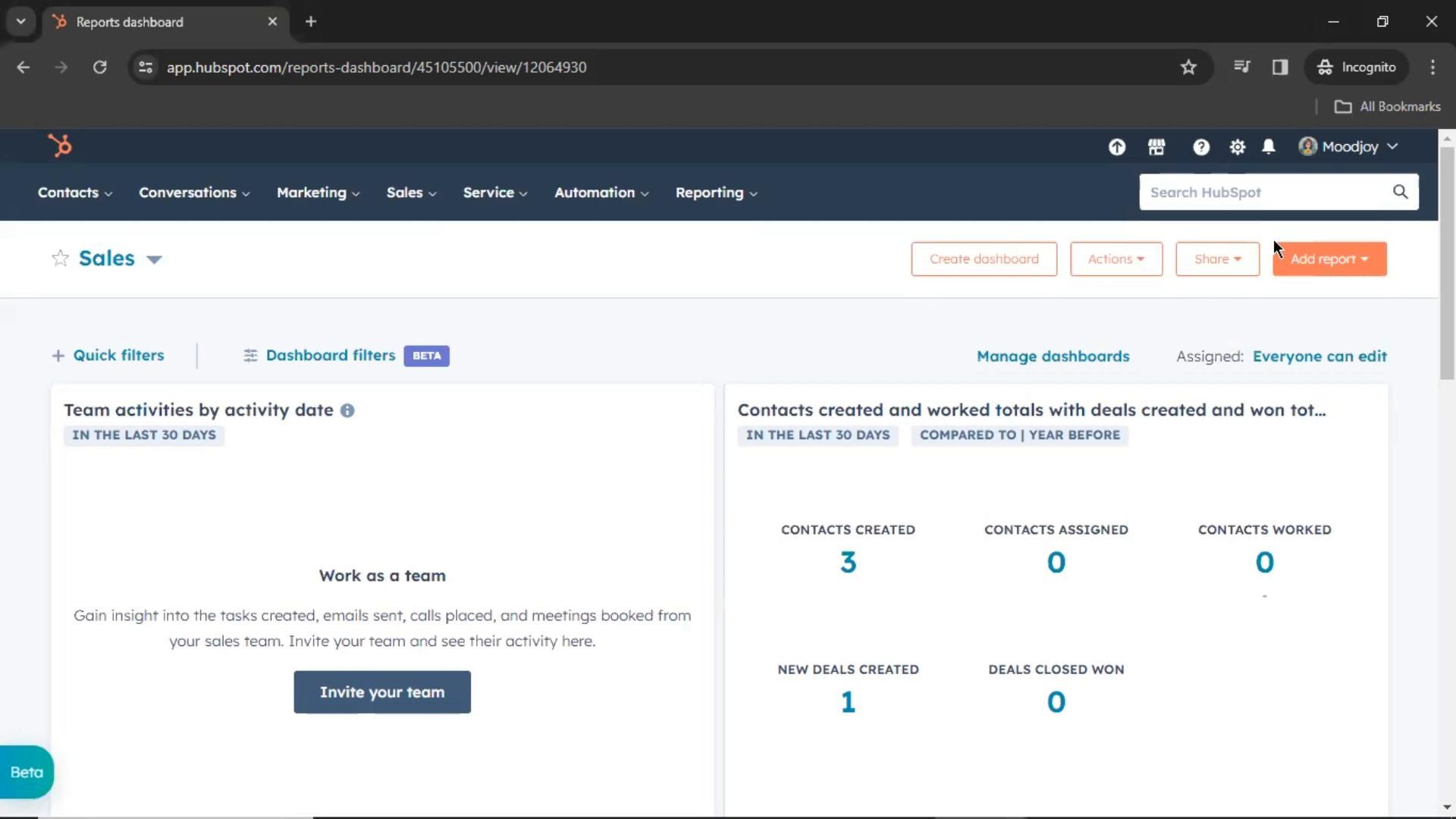This screenshot has width=1456, height=819.
Task: Open the notifications bell
Action: pos(1268,147)
